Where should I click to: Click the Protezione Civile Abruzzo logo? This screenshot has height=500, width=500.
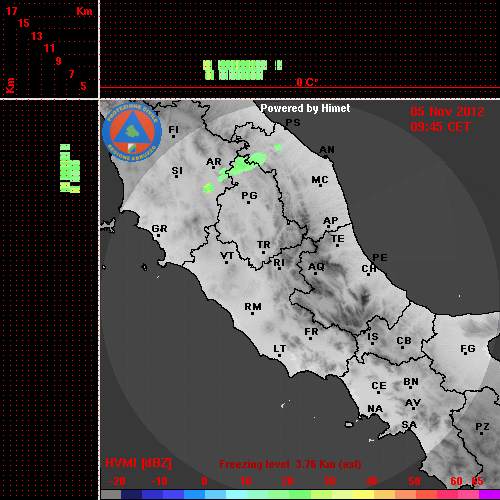click(132, 132)
